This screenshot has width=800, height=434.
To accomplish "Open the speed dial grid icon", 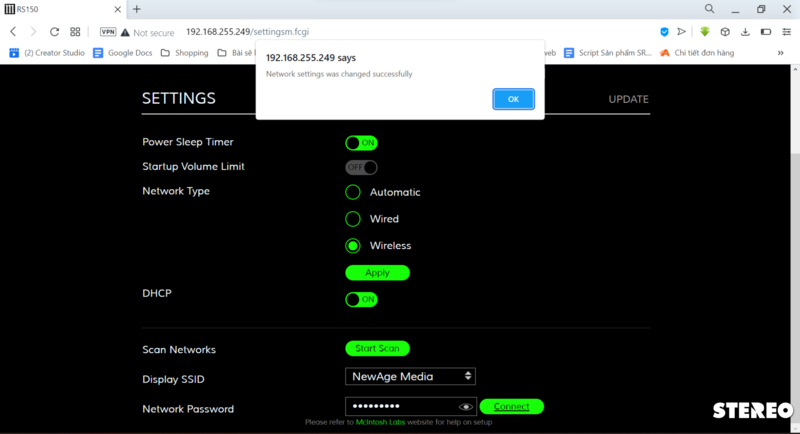I will point(75,32).
